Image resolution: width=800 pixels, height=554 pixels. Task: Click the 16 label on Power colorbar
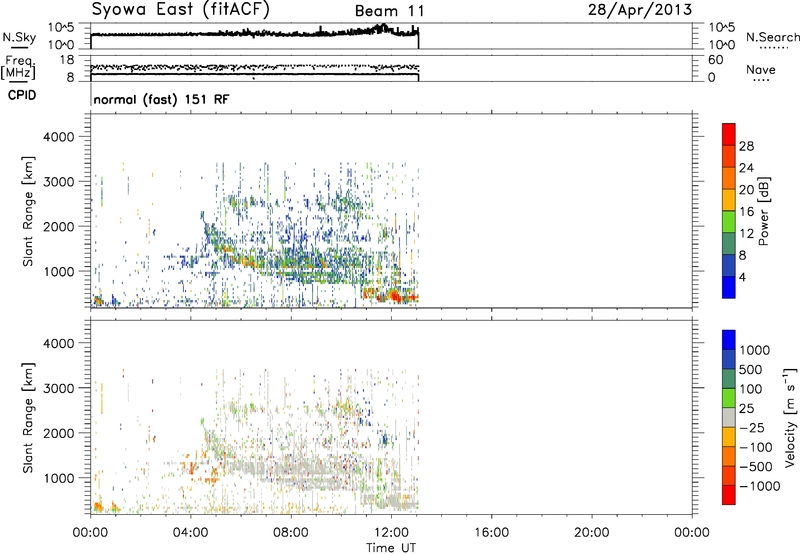746,212
